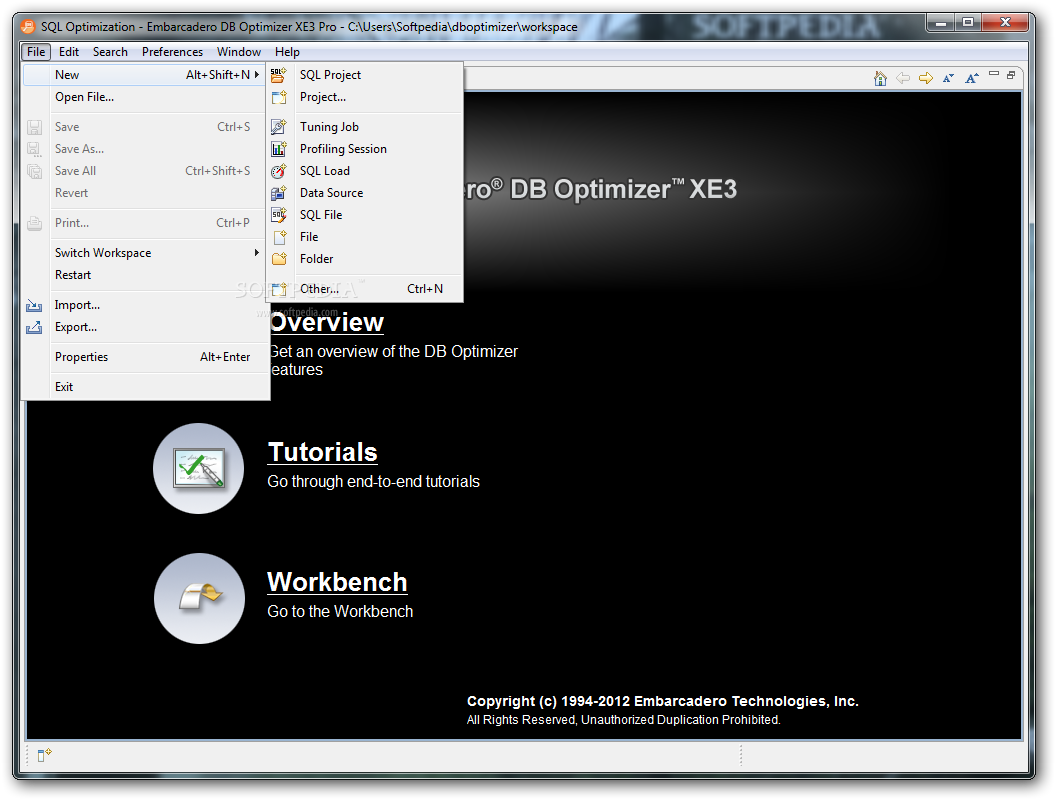Open the Workbench link
The image size is (1056, 800).
pyautogui.click(x=337, y=582)
